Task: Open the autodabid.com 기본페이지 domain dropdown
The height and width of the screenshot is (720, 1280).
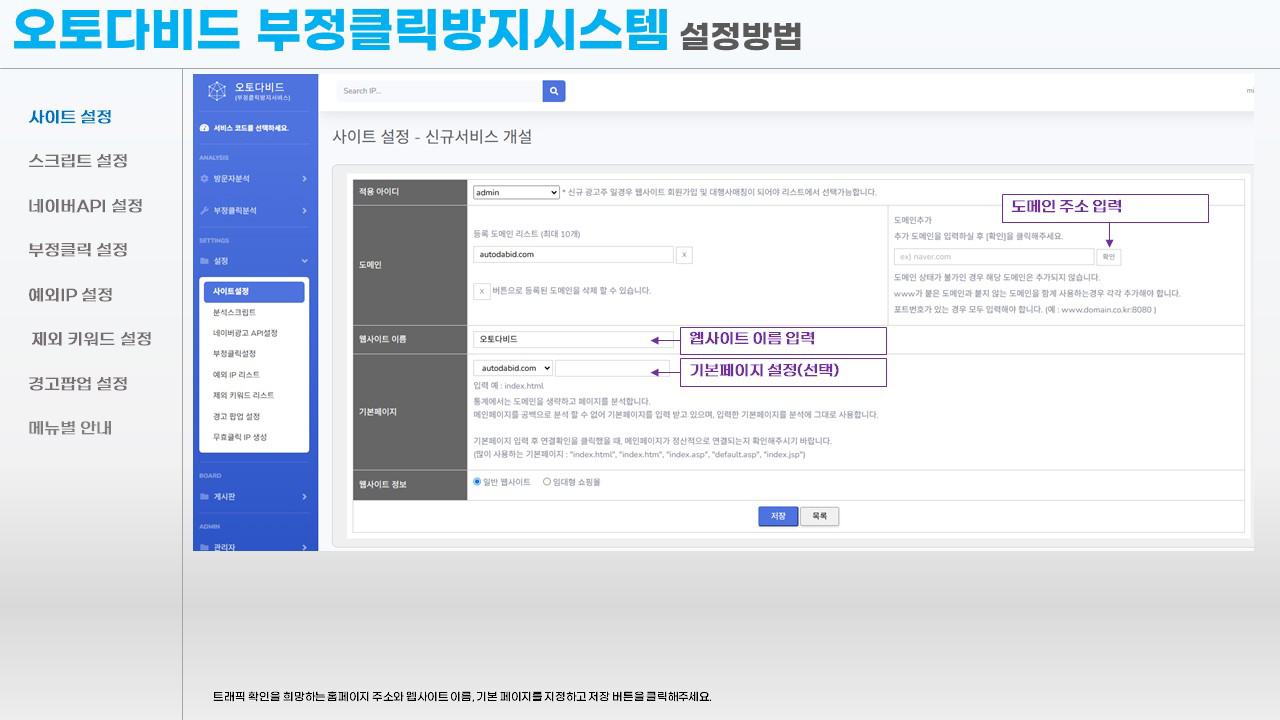Action: (x=513, y=368)
